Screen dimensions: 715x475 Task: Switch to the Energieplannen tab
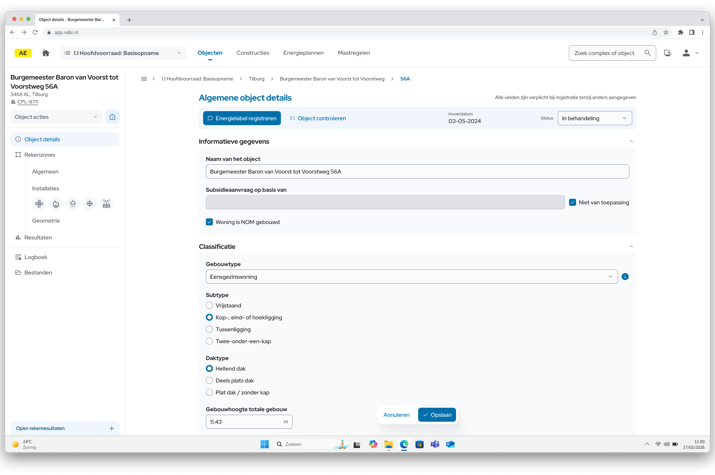pos(303,53)
